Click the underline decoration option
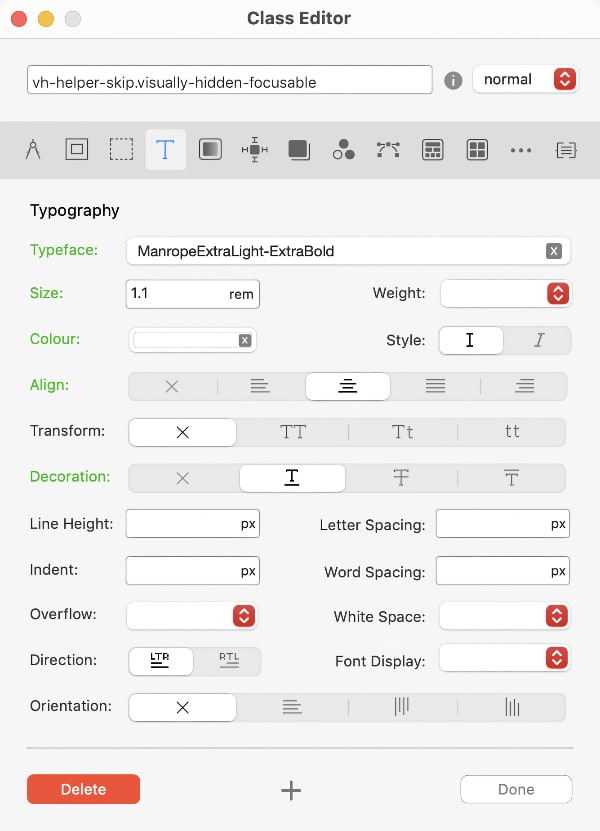 (292, 477)
